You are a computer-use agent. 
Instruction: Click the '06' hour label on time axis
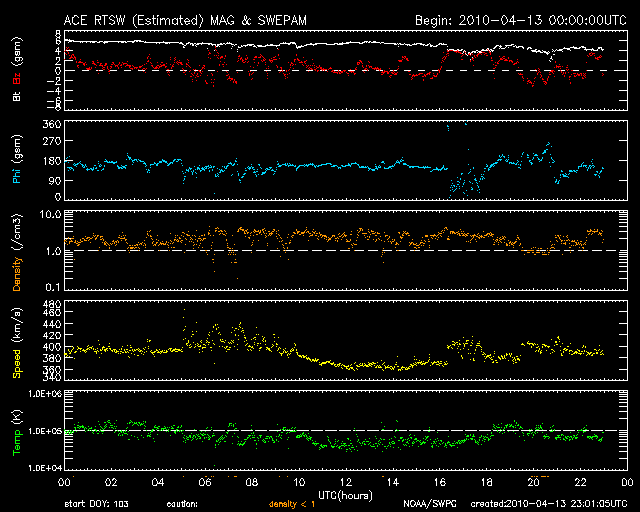point(205,483)
